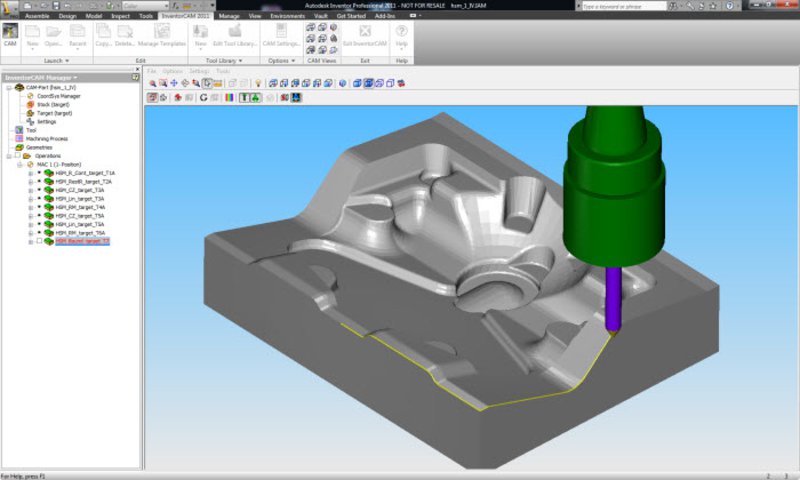Click the rainbow color bars icon
Screen dimensions: 800x480
[229, 98]
